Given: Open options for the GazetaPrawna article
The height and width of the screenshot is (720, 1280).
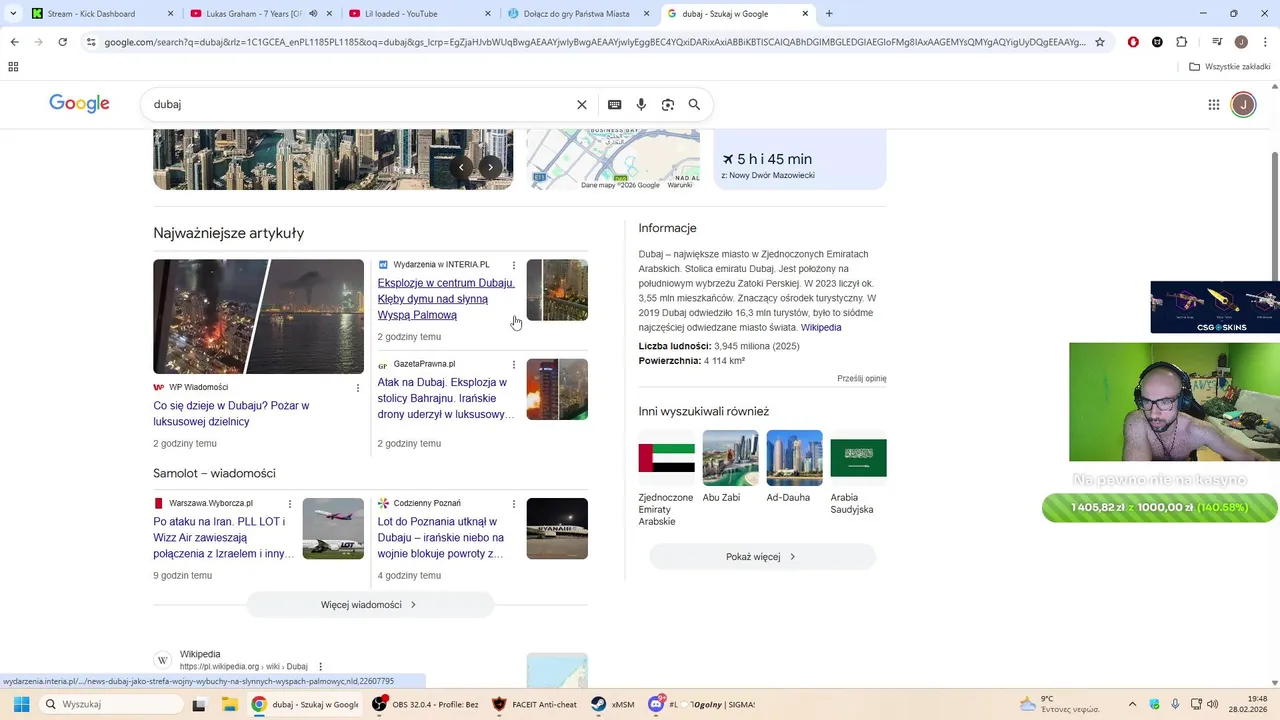Looking at the screenshot, I should tap(514, 365).
